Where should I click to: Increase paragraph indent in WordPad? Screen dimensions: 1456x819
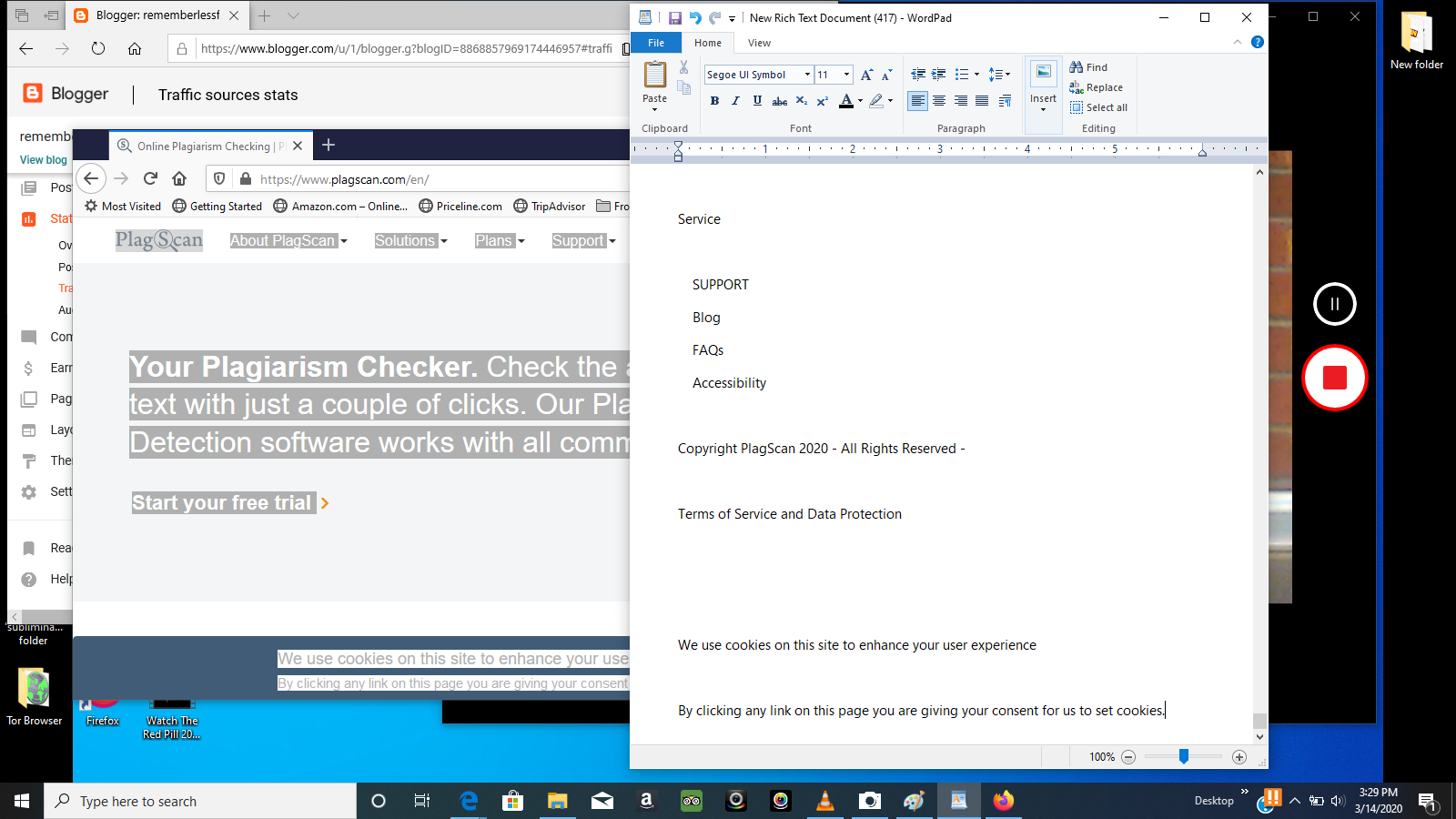(939, 75)
